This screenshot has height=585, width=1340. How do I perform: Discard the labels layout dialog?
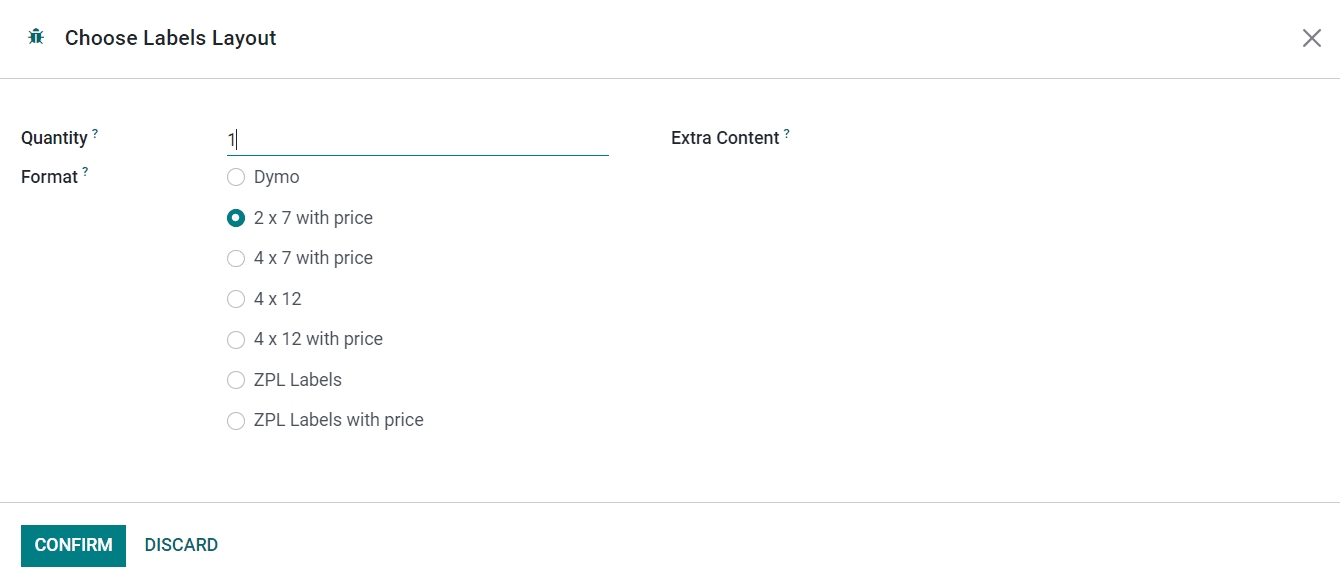click(181, 545)
